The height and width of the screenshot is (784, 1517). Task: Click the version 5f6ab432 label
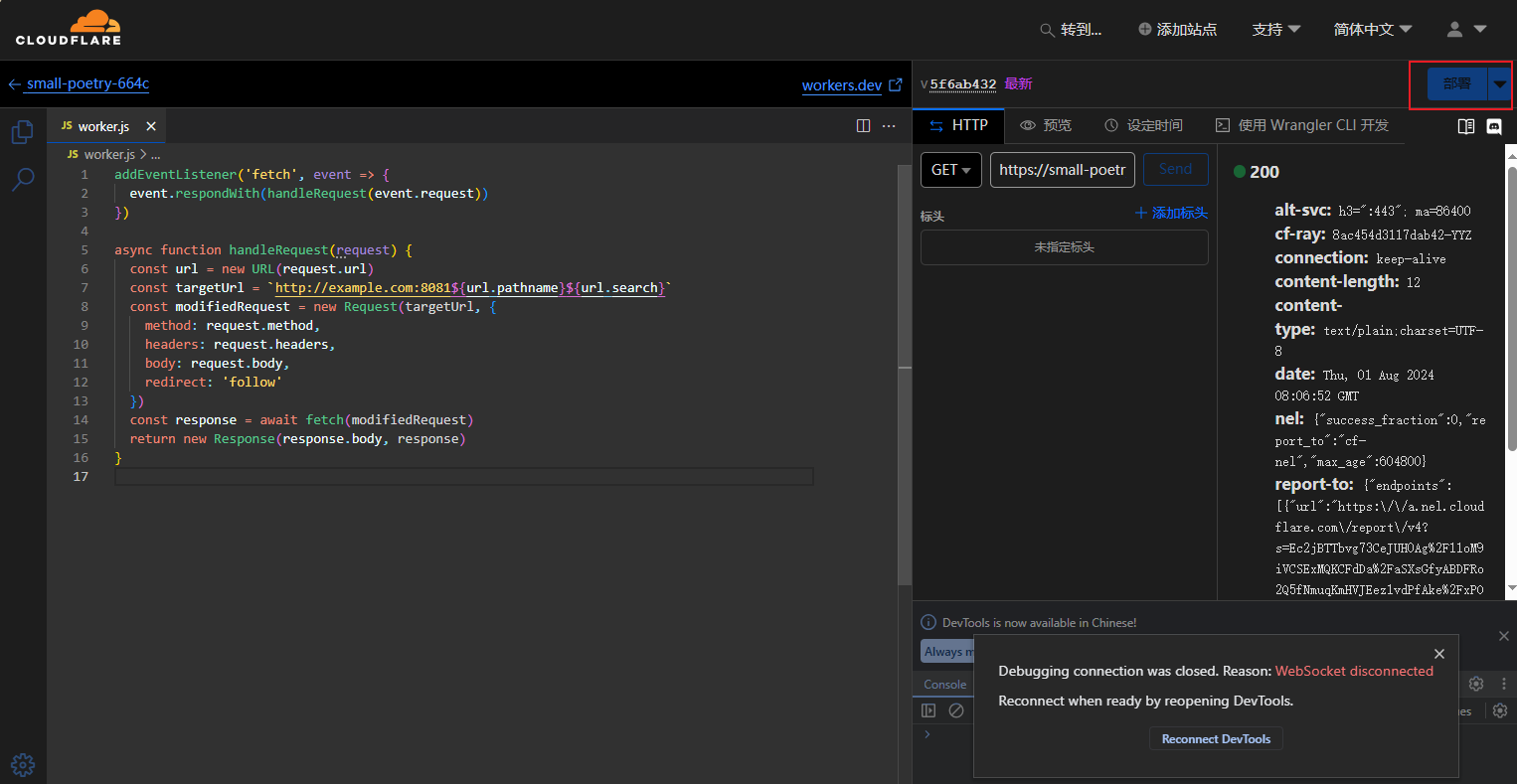pyautogui.click(x=963, y=84)
